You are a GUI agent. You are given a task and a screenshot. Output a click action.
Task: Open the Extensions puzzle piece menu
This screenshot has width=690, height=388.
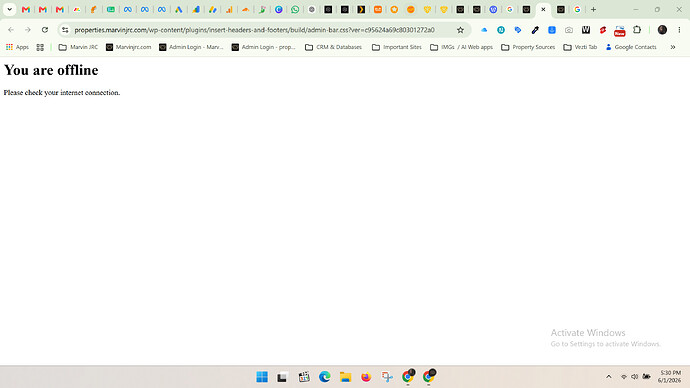click(x=637, y=30)
